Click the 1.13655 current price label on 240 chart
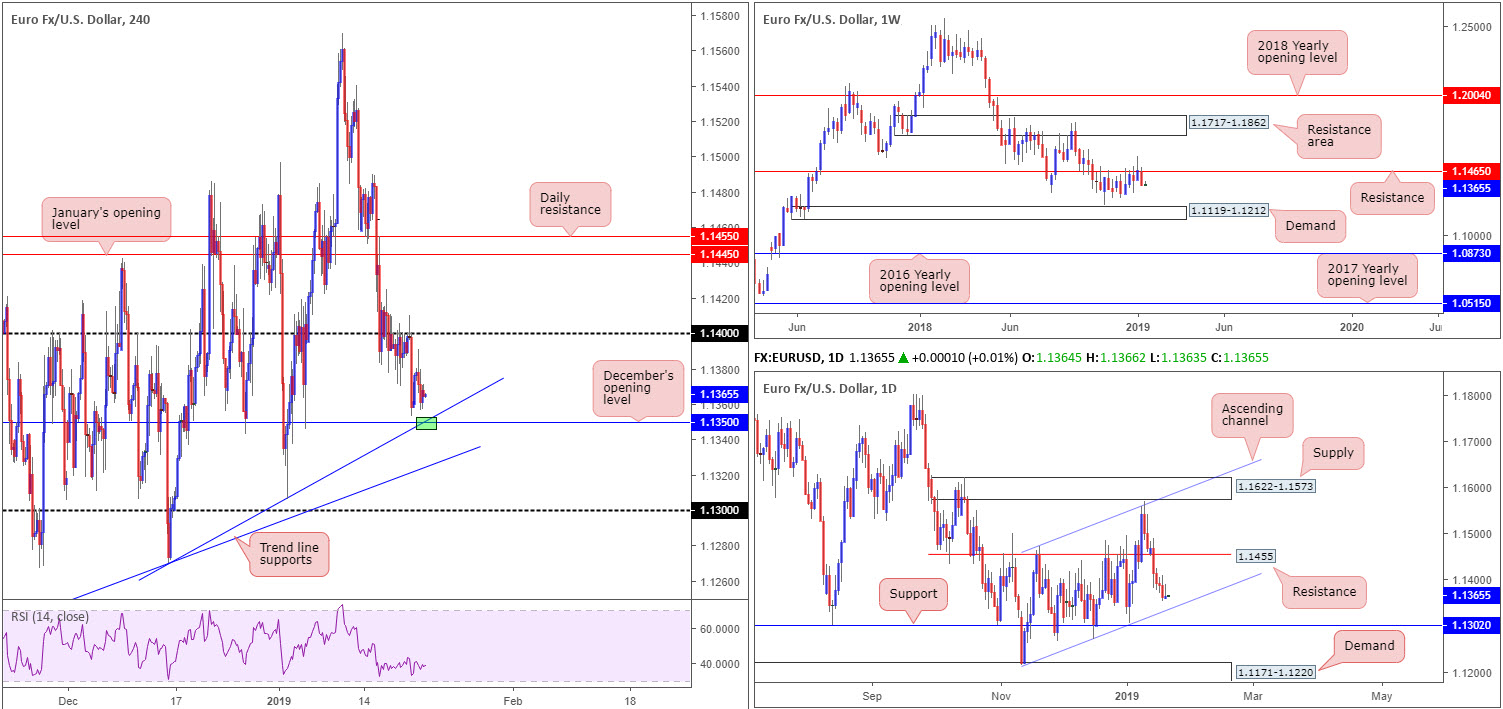The height and width of the screenshot is (709, 1503). [719, 394]
